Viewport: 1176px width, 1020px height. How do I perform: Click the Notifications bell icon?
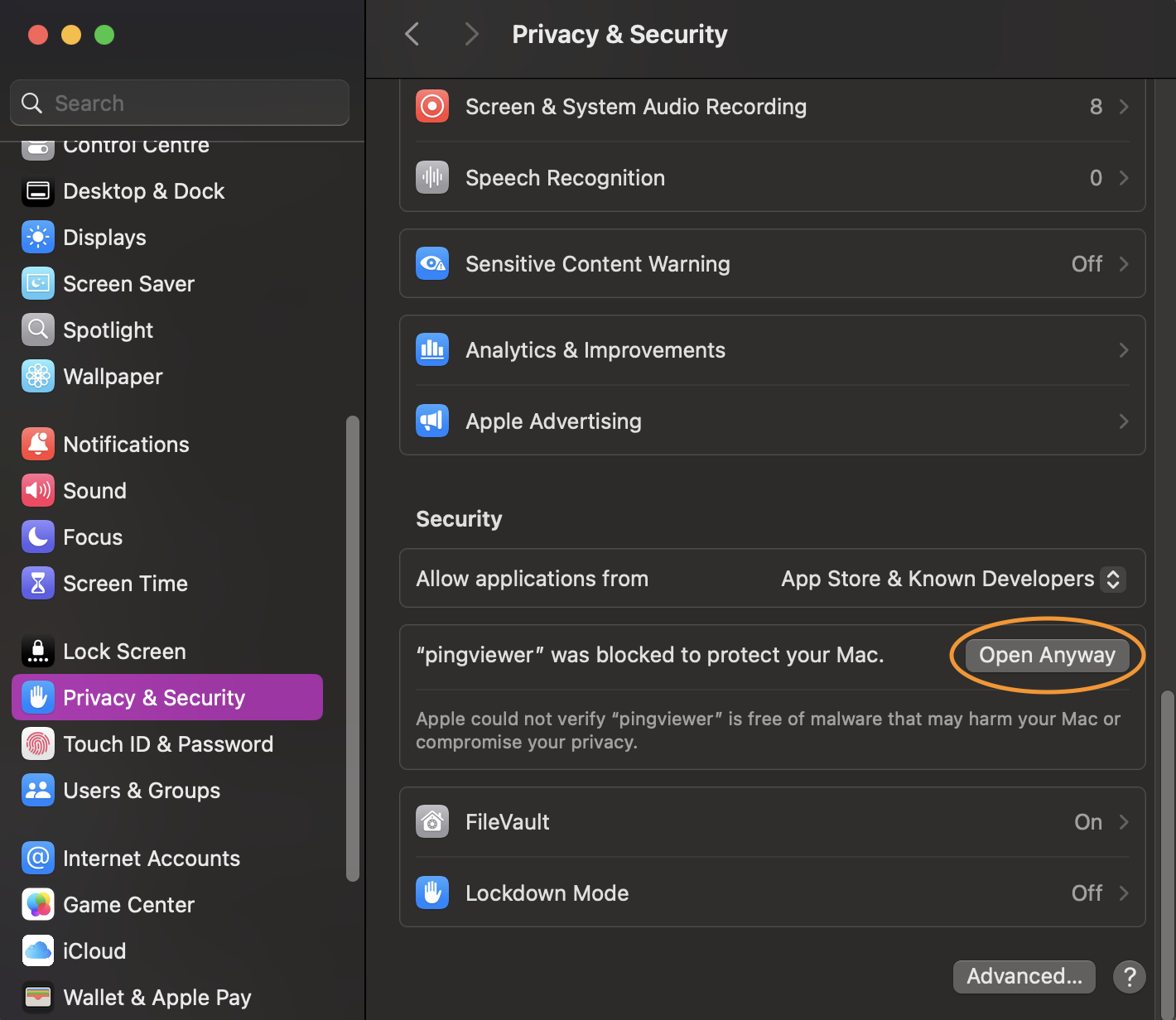point(38,445)
